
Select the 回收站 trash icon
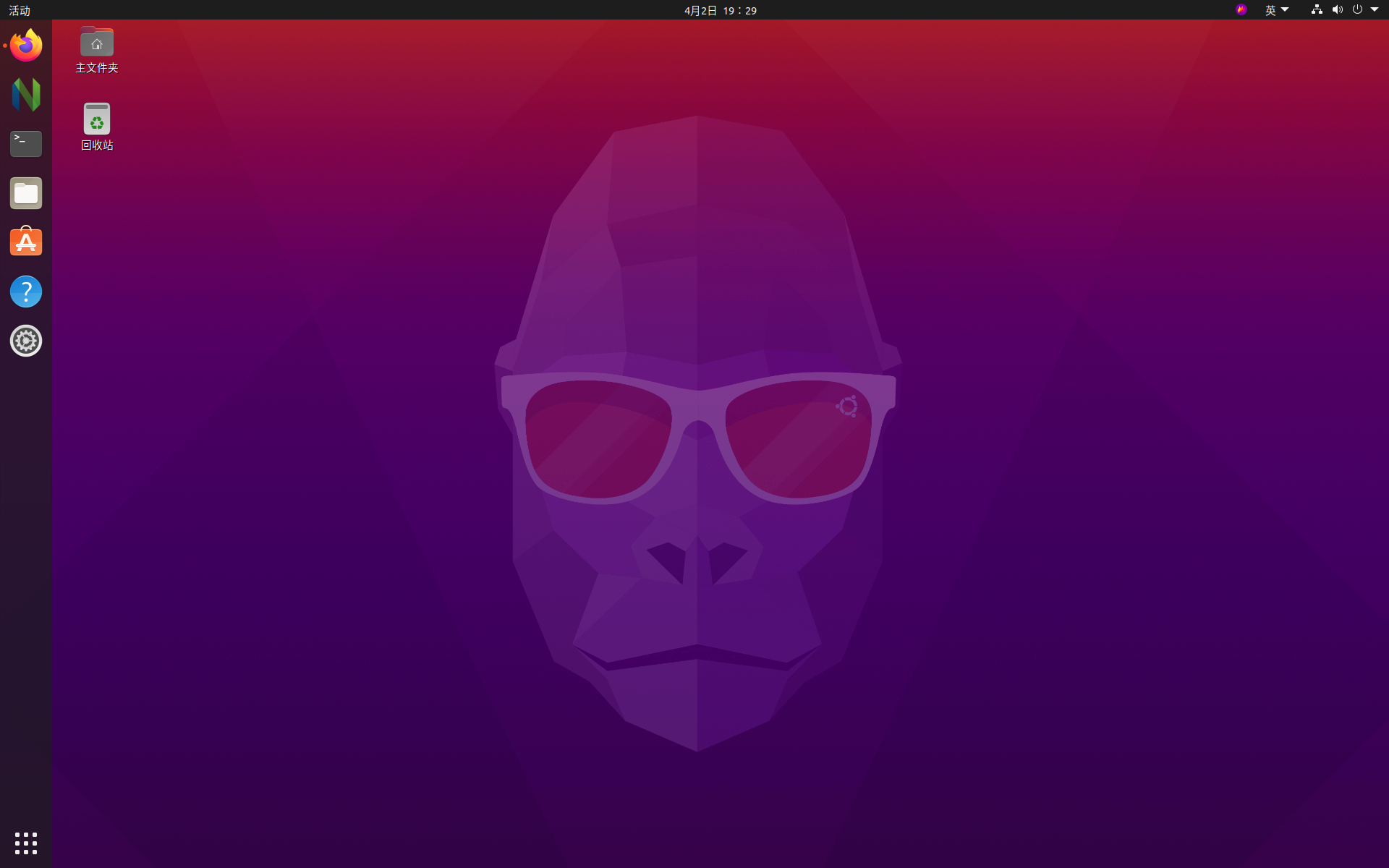click(x=97, y=127)
